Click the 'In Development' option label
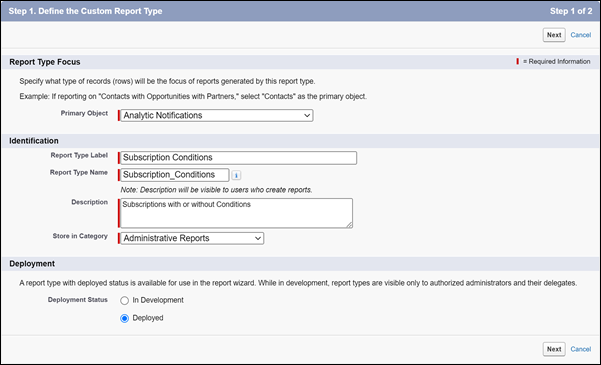The image size is (601, 365). (x=158, y=300)
